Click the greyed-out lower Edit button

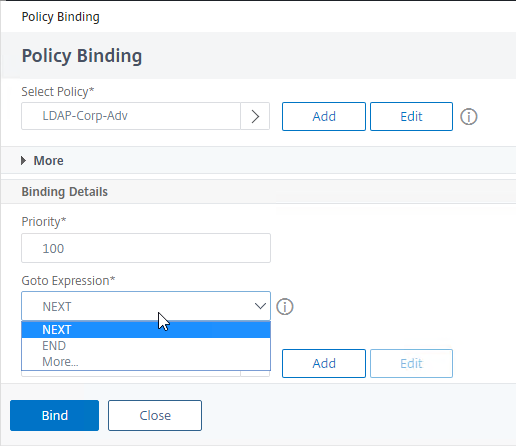[411, 363]
